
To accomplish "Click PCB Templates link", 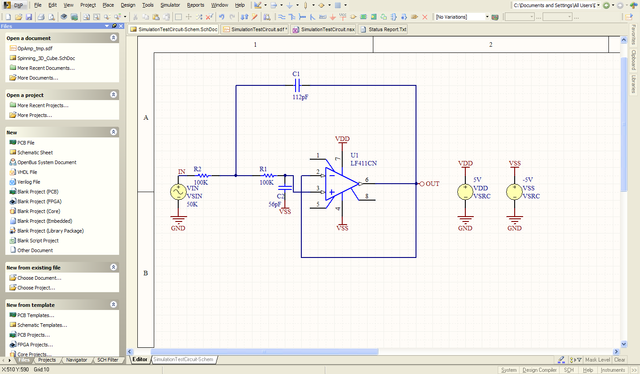I will (x=36, y=315).
